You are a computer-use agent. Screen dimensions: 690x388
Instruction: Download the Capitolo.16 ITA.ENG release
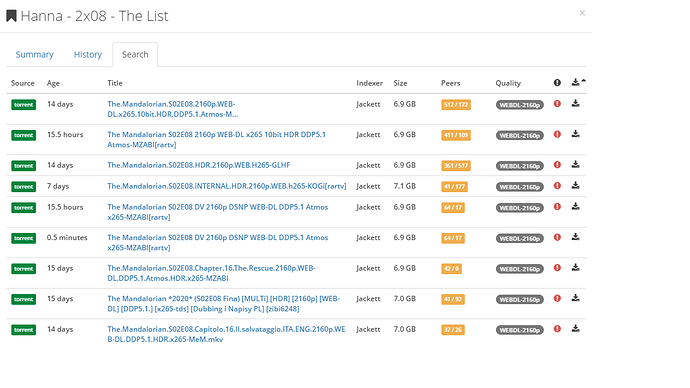click(x=575, y=329)
